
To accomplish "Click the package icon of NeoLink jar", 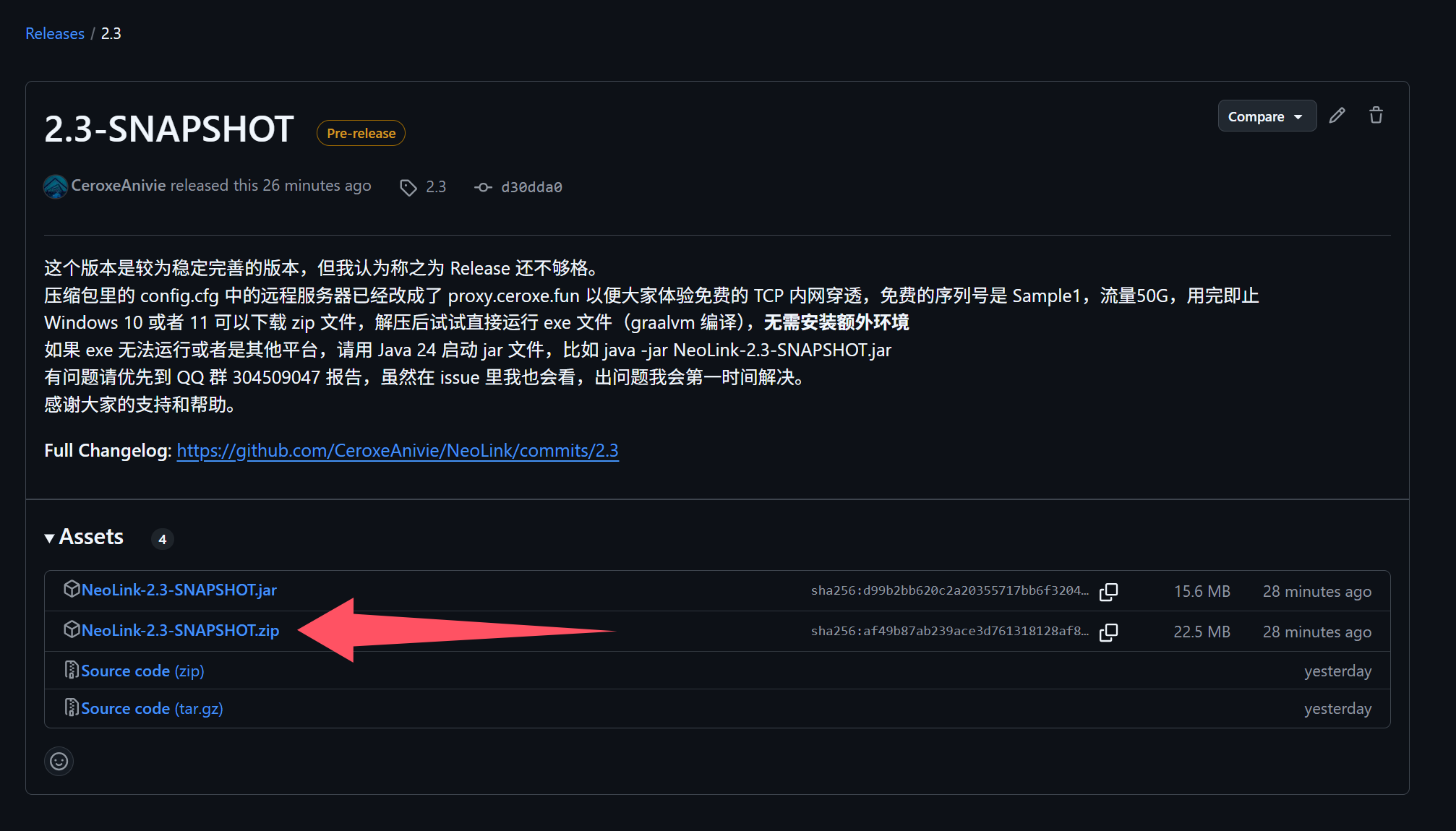I will (72, 589).
